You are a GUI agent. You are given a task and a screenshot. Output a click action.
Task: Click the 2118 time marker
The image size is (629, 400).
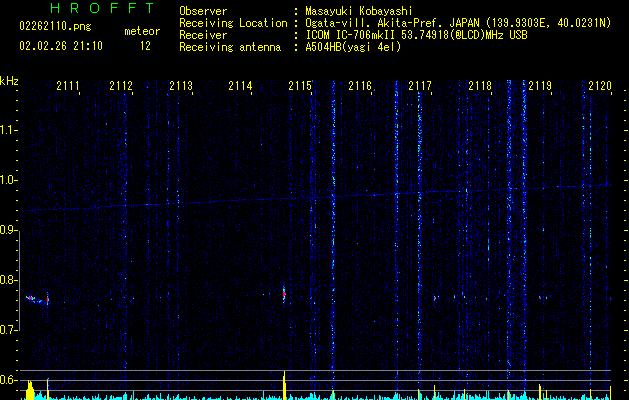(x=480, y=86)
